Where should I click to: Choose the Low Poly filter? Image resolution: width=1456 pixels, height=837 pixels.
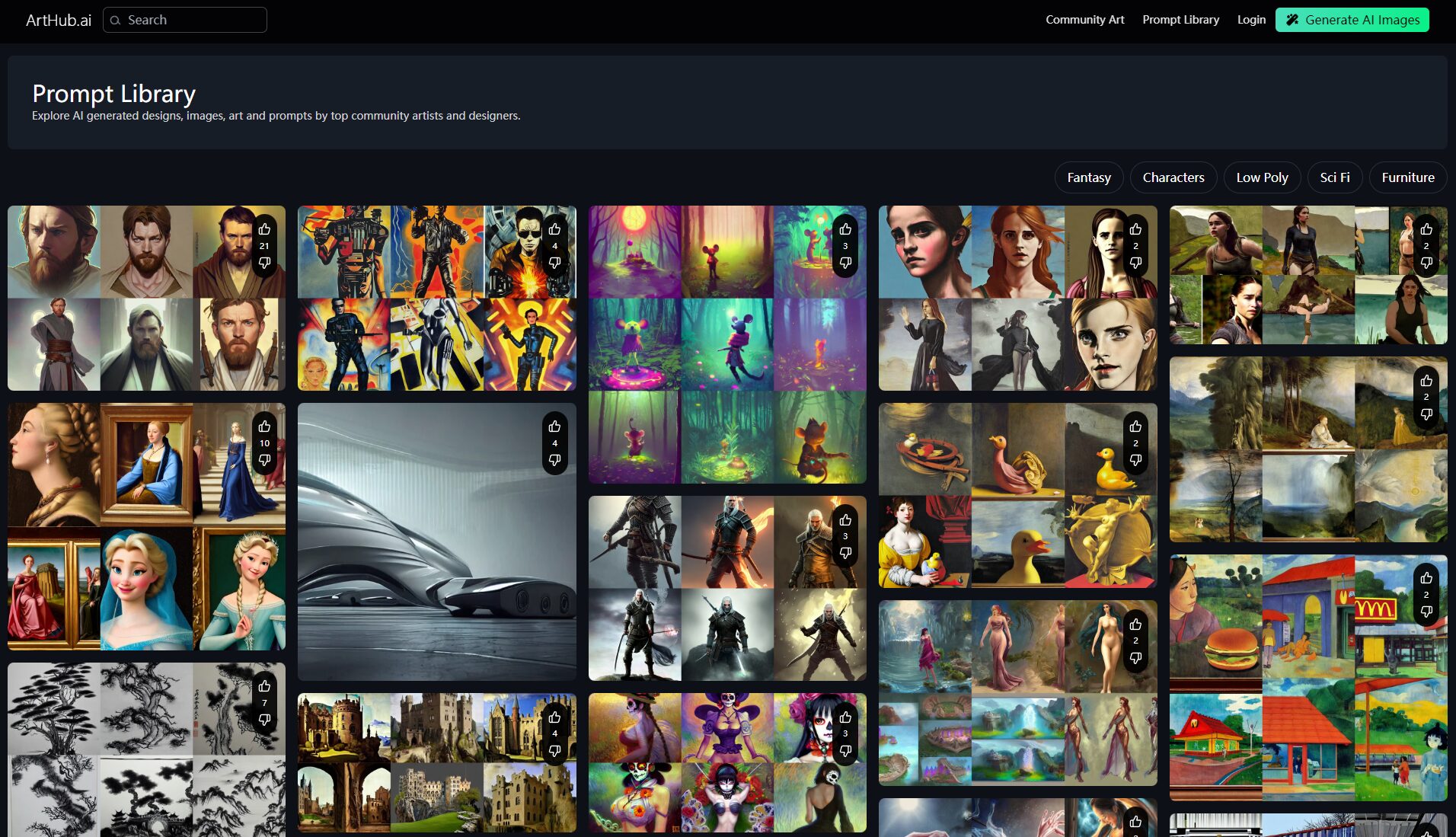(x=1262, y=177)
